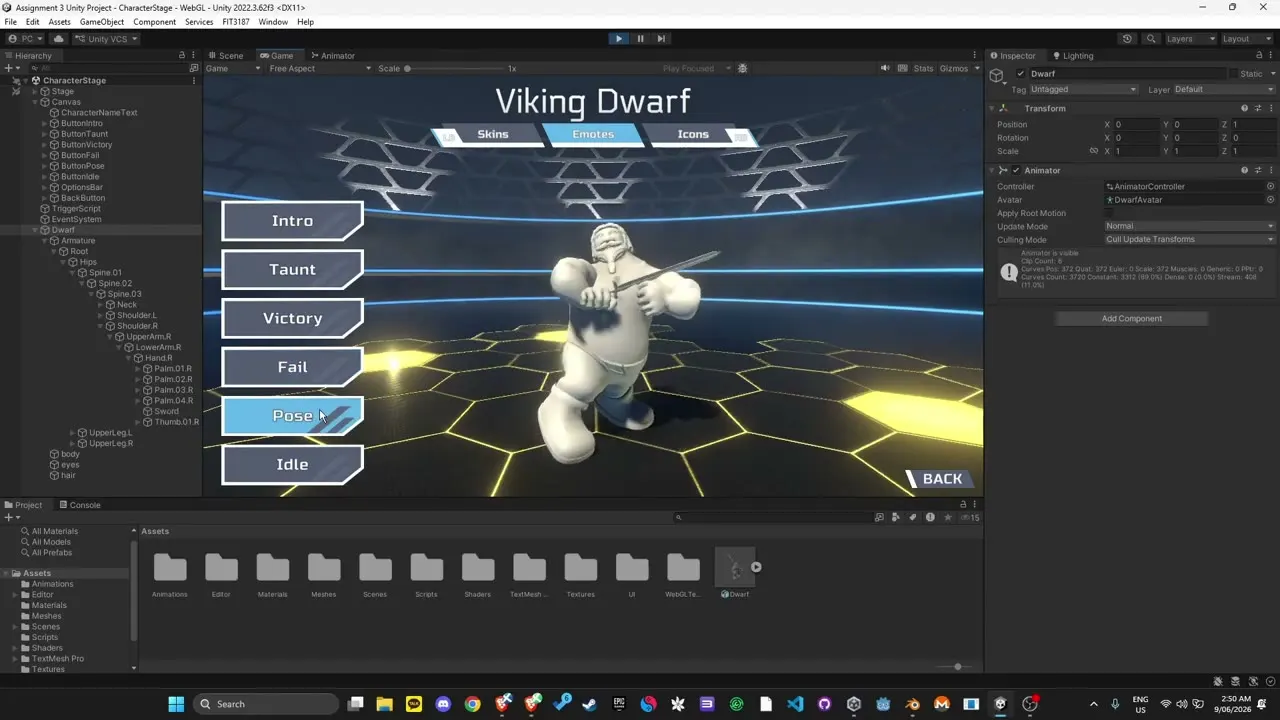This screenshot has height=720, width=1280.
Task: Click the Hierarchy panel lock icon
Action: [x=181, y=56]
